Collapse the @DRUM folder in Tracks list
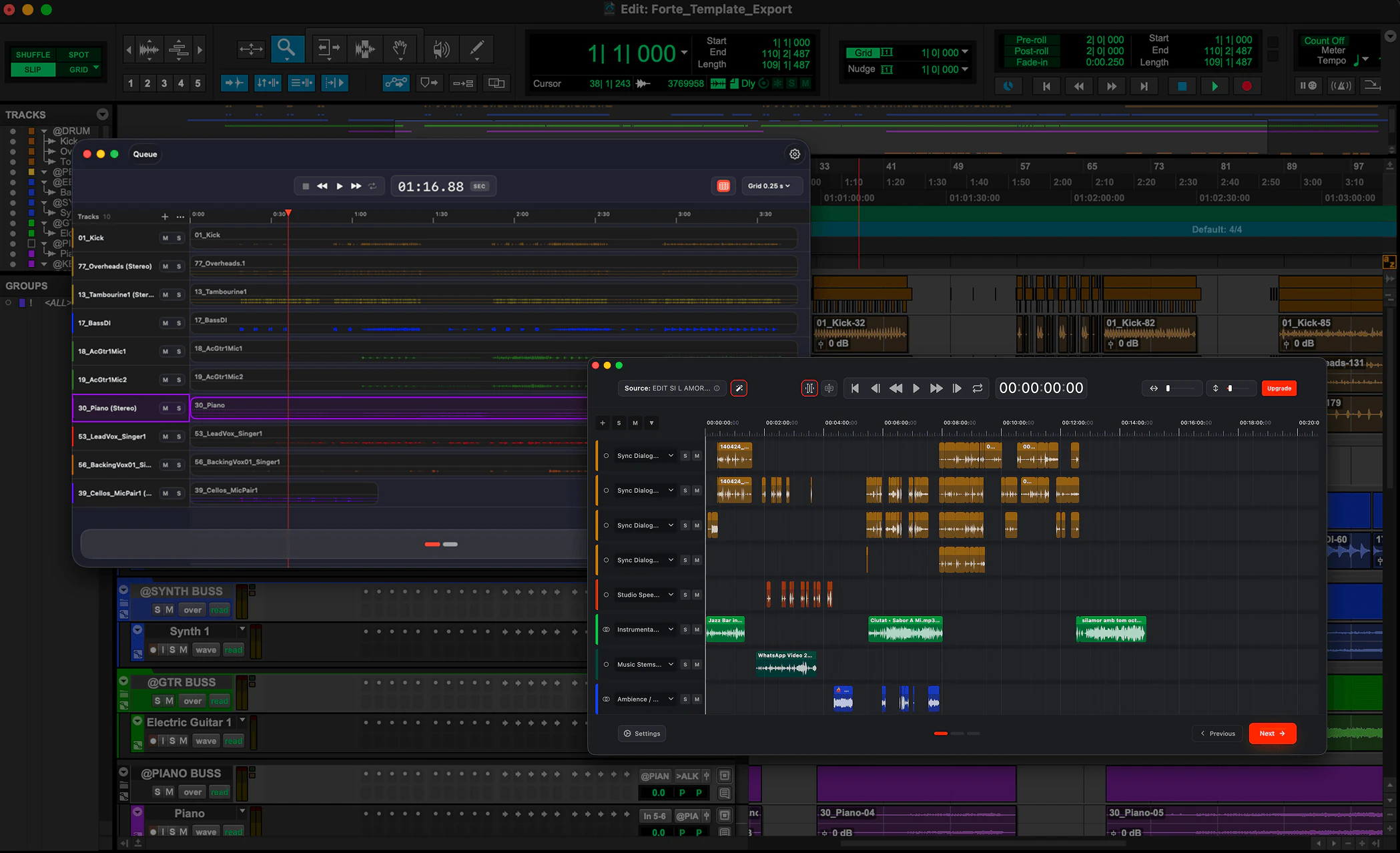This screenshot has width=1400, height=853. pos(44,131)
